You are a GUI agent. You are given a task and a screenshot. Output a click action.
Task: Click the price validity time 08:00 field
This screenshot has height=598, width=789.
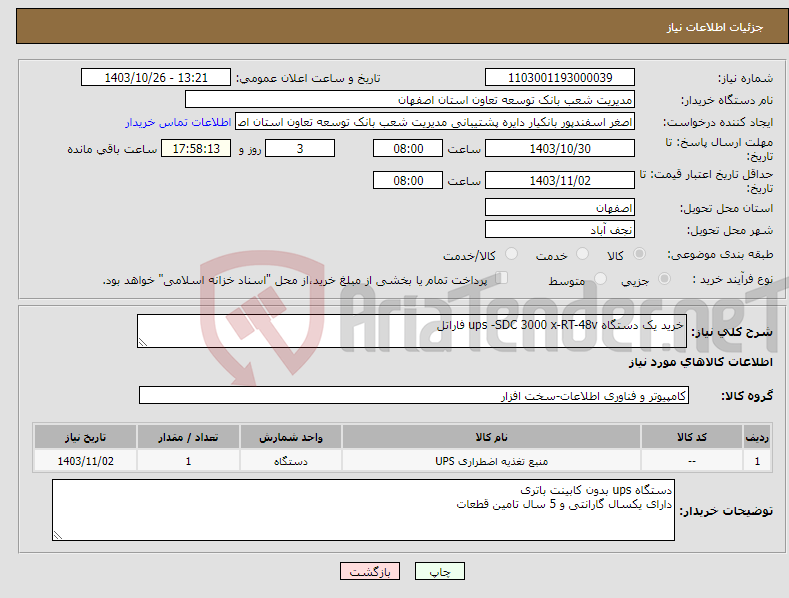tap(408, 180)
